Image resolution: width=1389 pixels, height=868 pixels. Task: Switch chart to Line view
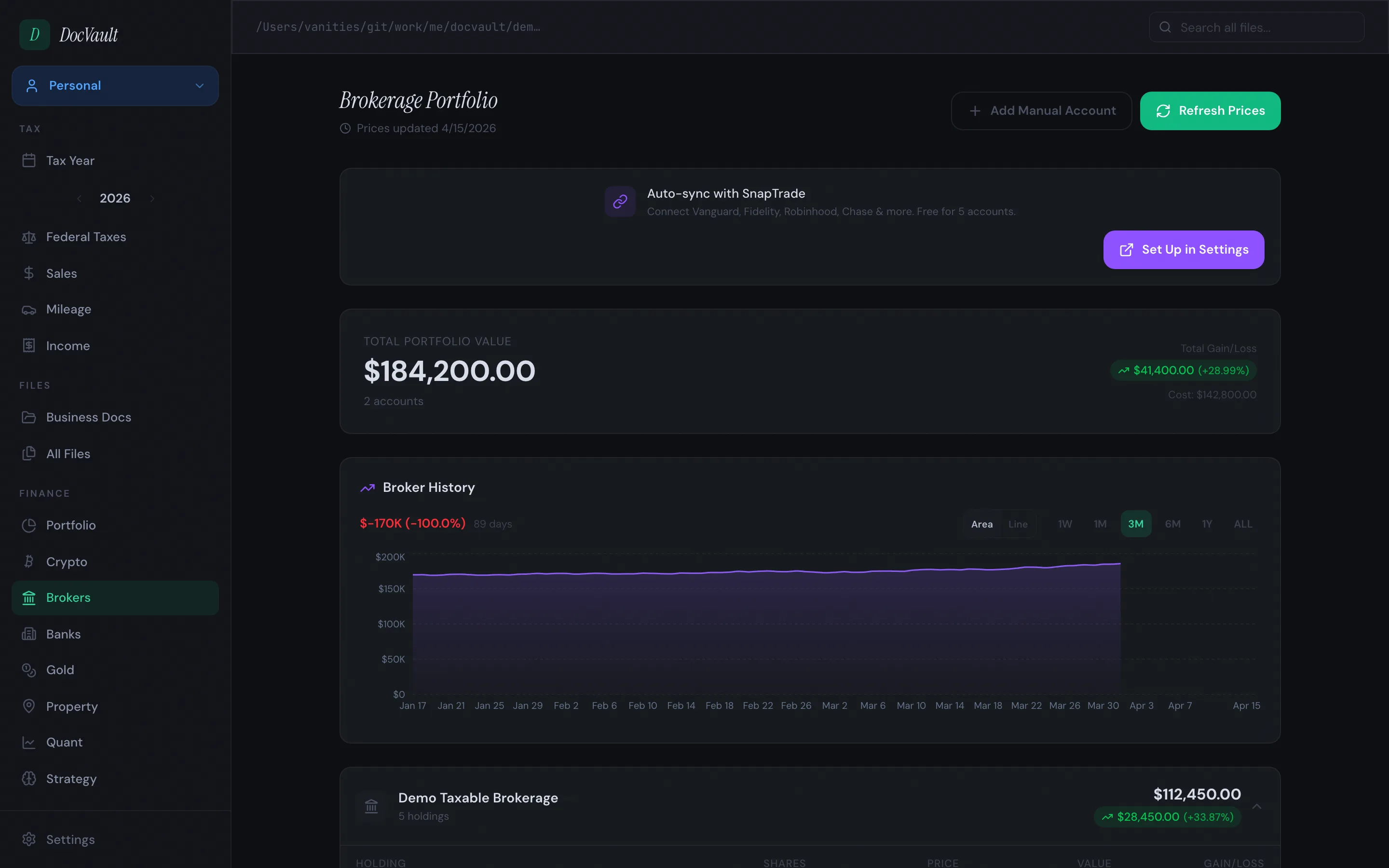pos(1018,524)
